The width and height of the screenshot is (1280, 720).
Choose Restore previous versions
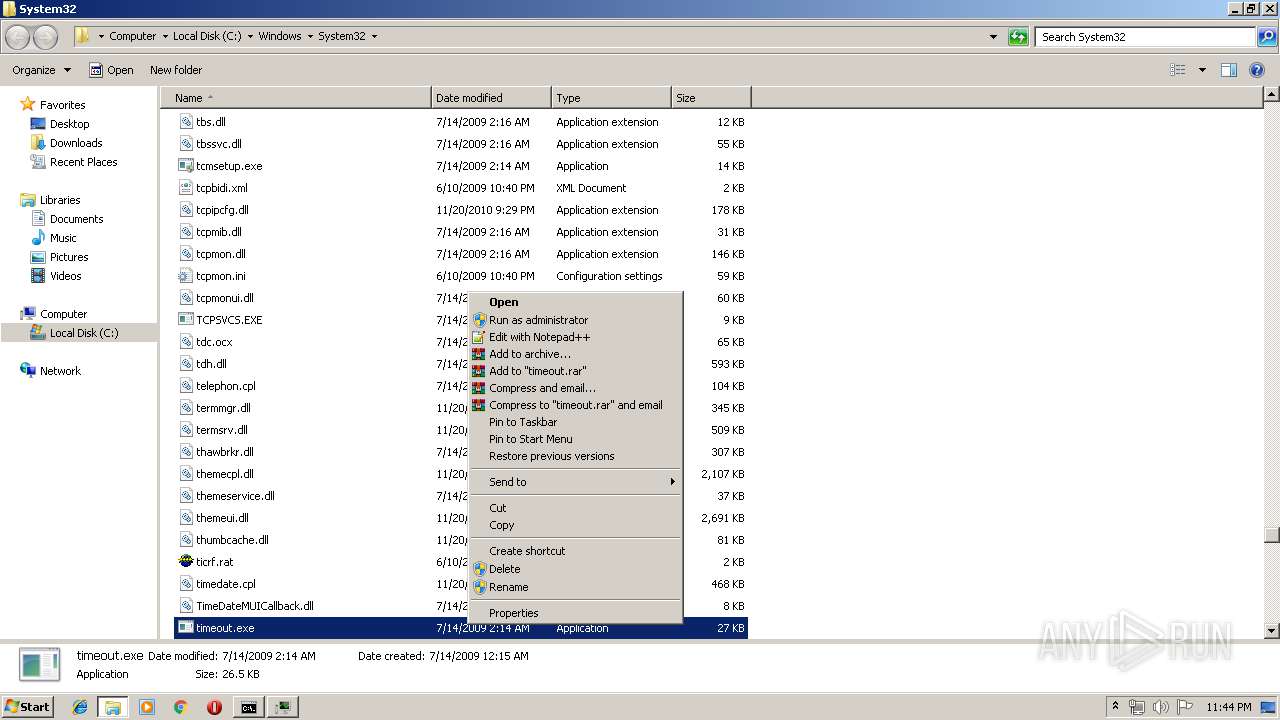[x=576, y=456]
